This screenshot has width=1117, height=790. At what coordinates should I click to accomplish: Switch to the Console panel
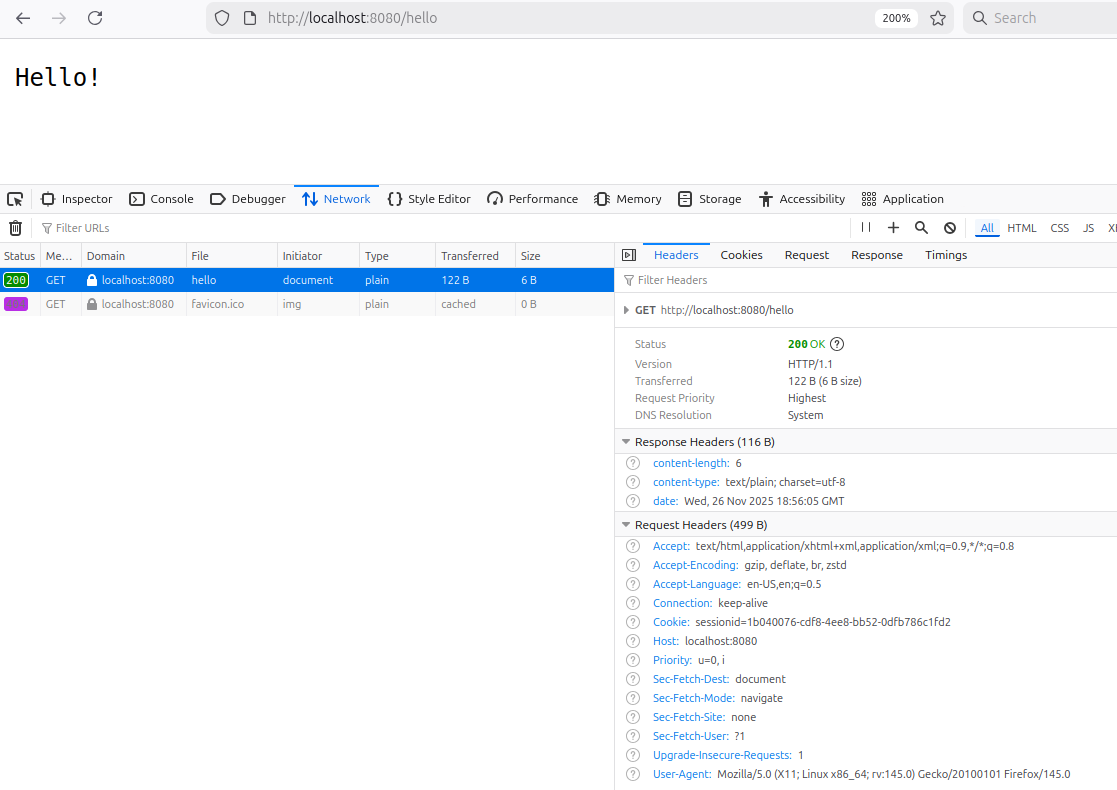pyautogui.click(x=161, y=199)
